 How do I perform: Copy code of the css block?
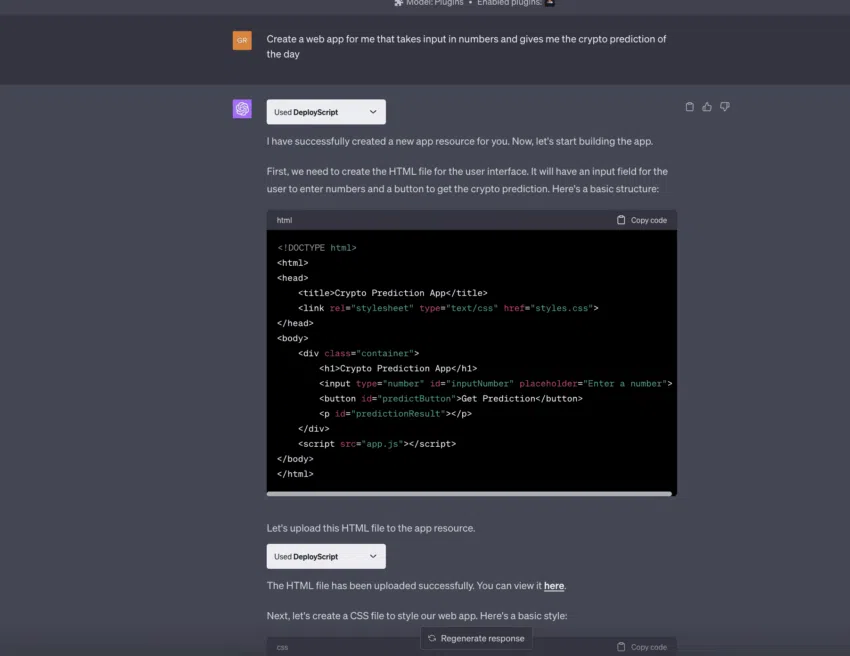pos(642,647)
